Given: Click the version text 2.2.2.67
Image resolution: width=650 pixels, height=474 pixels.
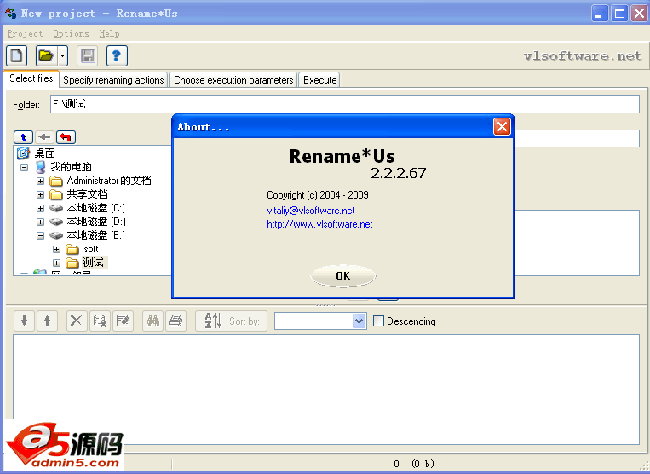Looking at the screenshot, I should pyautogui.click(x=398, y=173).
